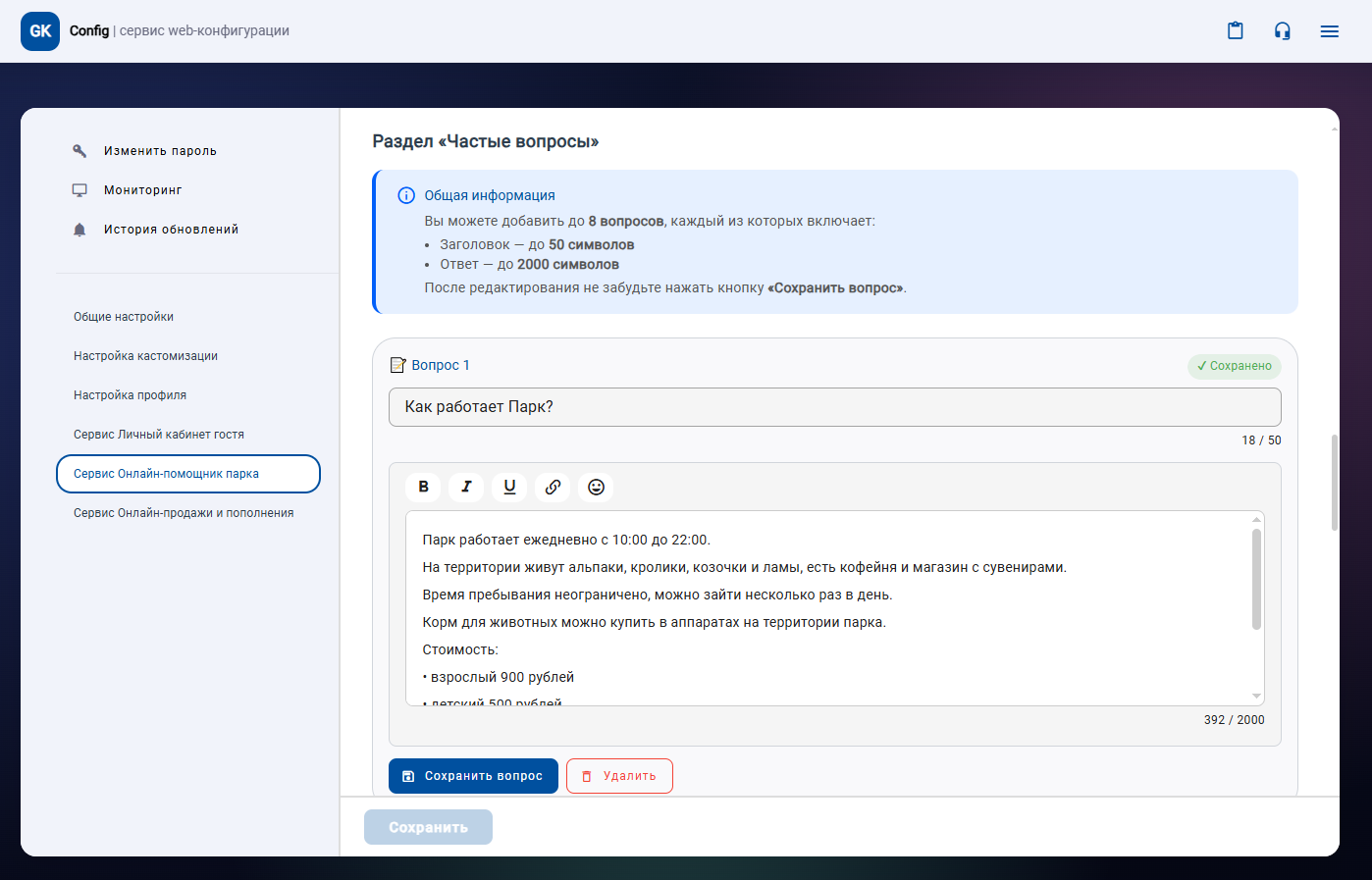
Task: Open the clipboard icon in the header
Action: (1236, 31)
